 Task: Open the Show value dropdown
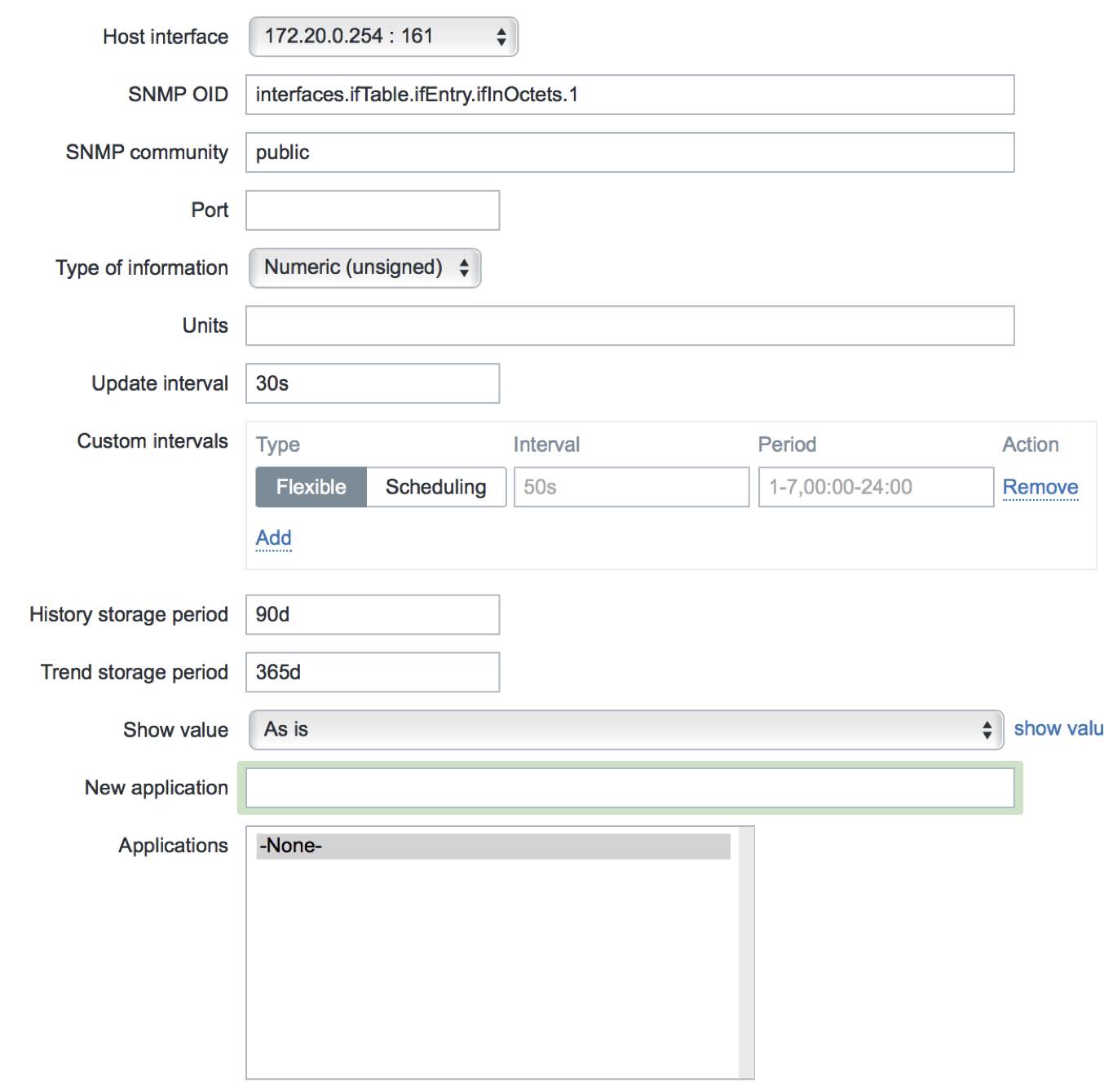tap(625, 730)
